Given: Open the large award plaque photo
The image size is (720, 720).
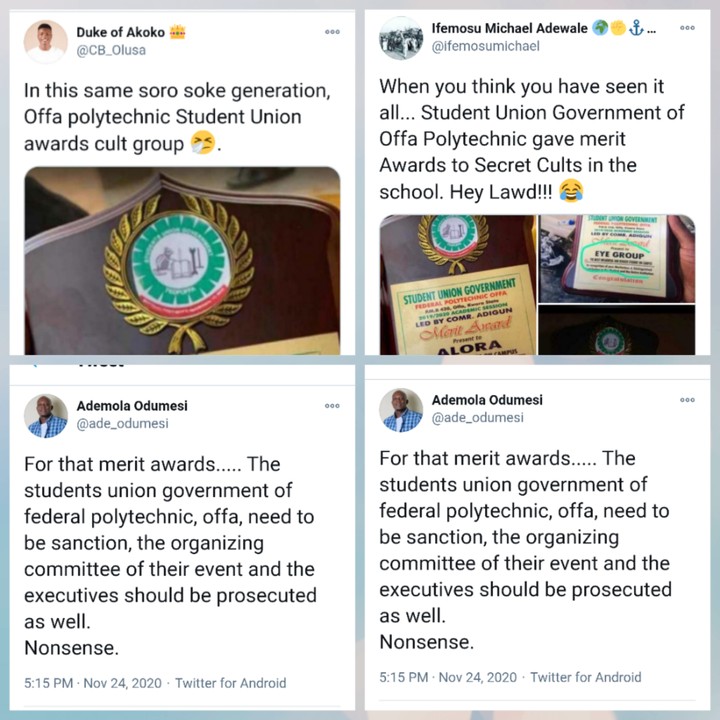Looking at the screenshot, I should click(182, 261).
